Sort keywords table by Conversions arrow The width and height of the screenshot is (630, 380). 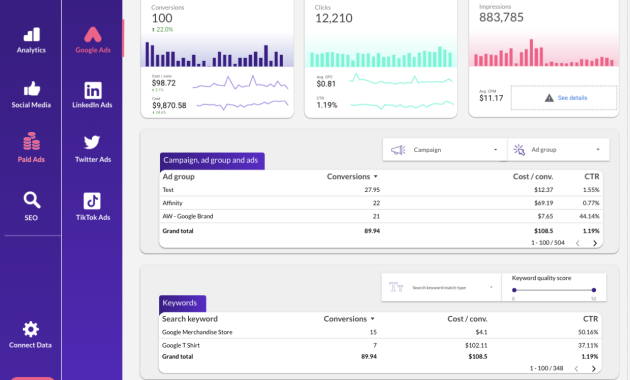(x=372, y=319)
